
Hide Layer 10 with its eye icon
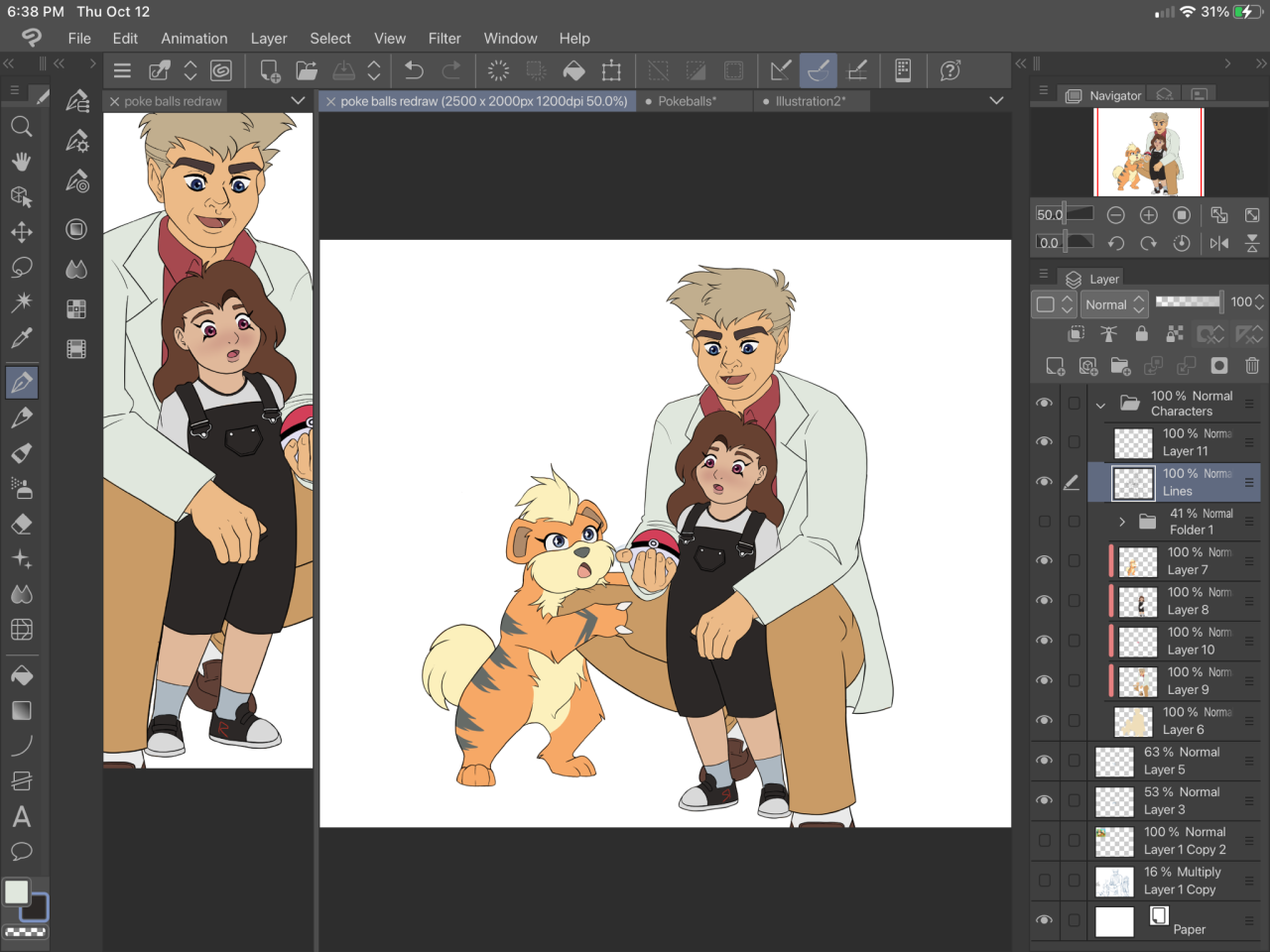(1044, 640)
